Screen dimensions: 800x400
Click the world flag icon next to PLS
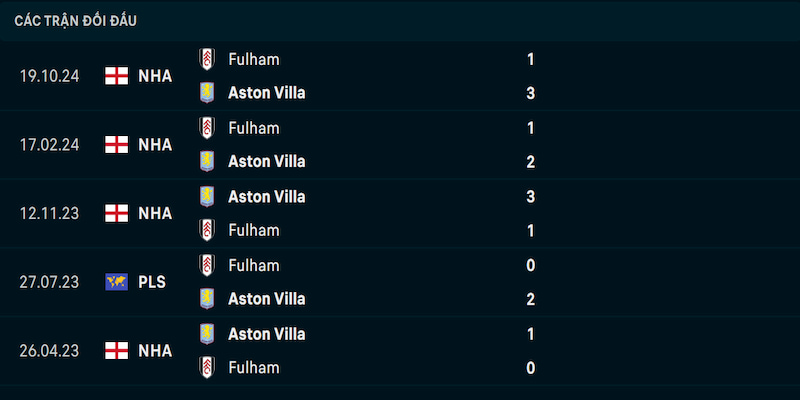point(116,282)
